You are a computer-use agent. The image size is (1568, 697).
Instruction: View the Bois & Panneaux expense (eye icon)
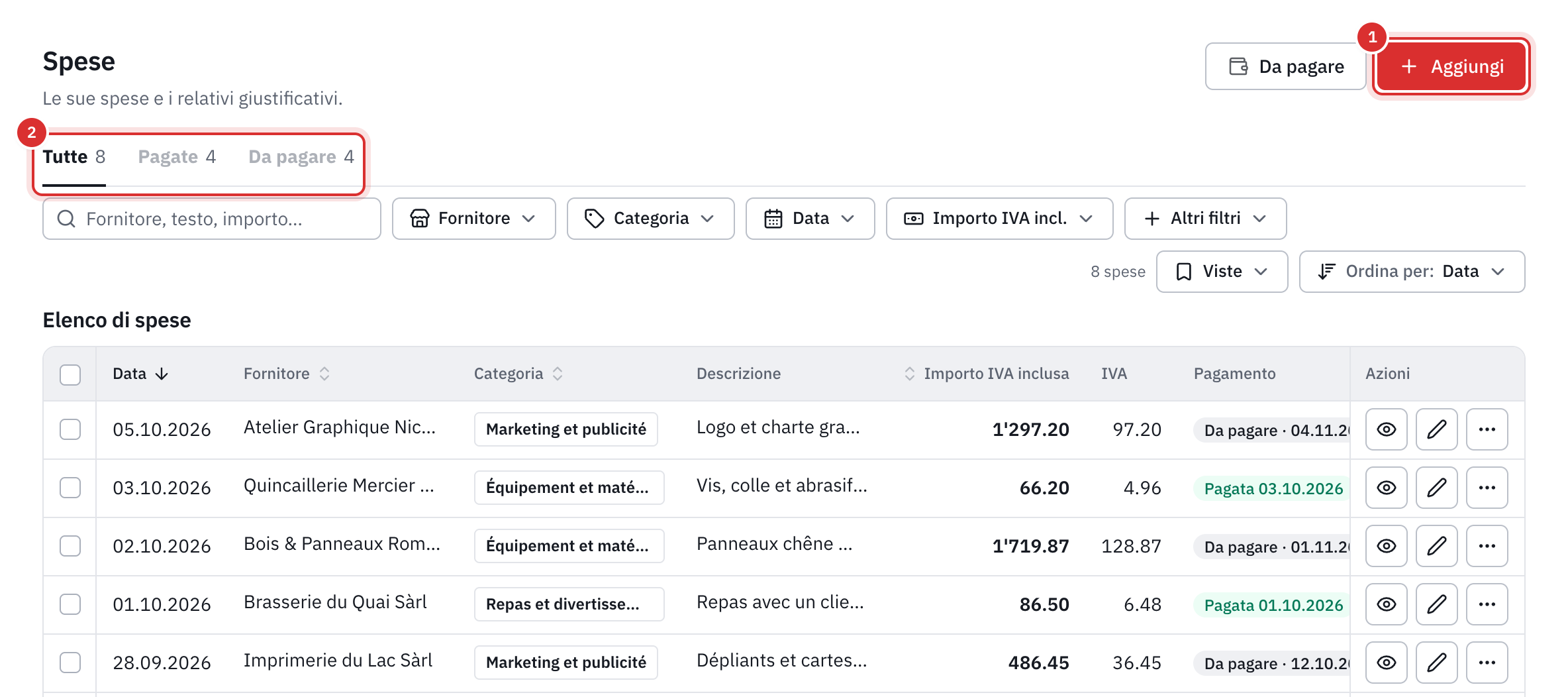(x=1386, y=546)
